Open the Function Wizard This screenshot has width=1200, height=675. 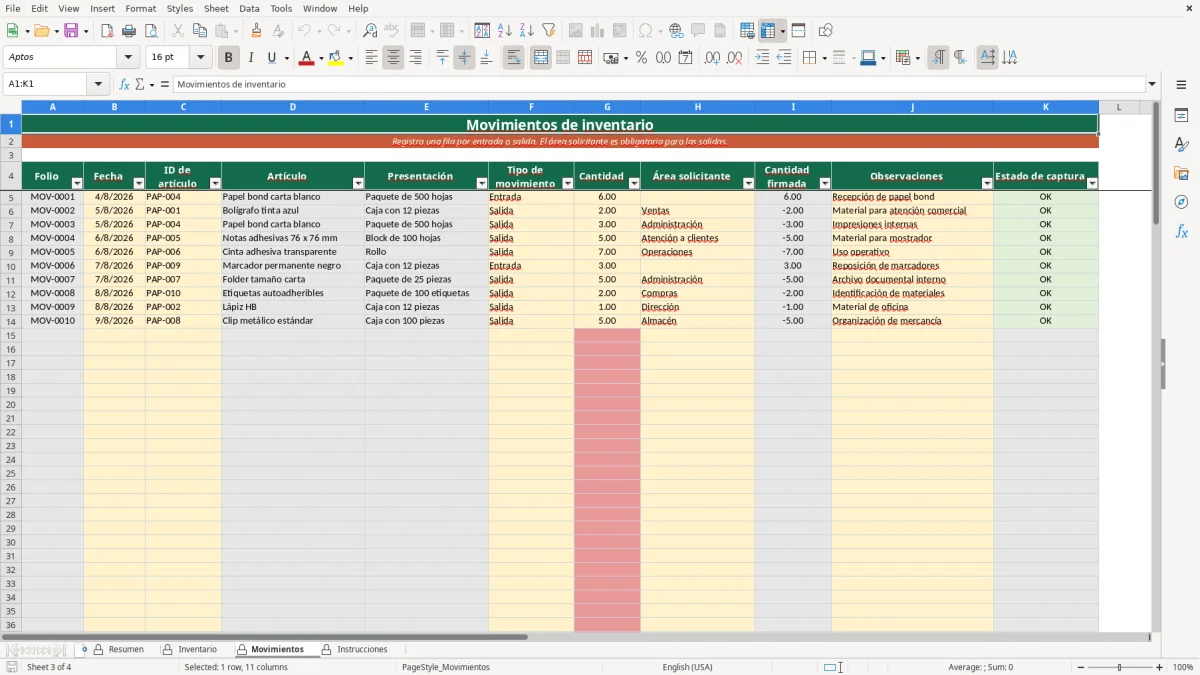click(124, 84)
